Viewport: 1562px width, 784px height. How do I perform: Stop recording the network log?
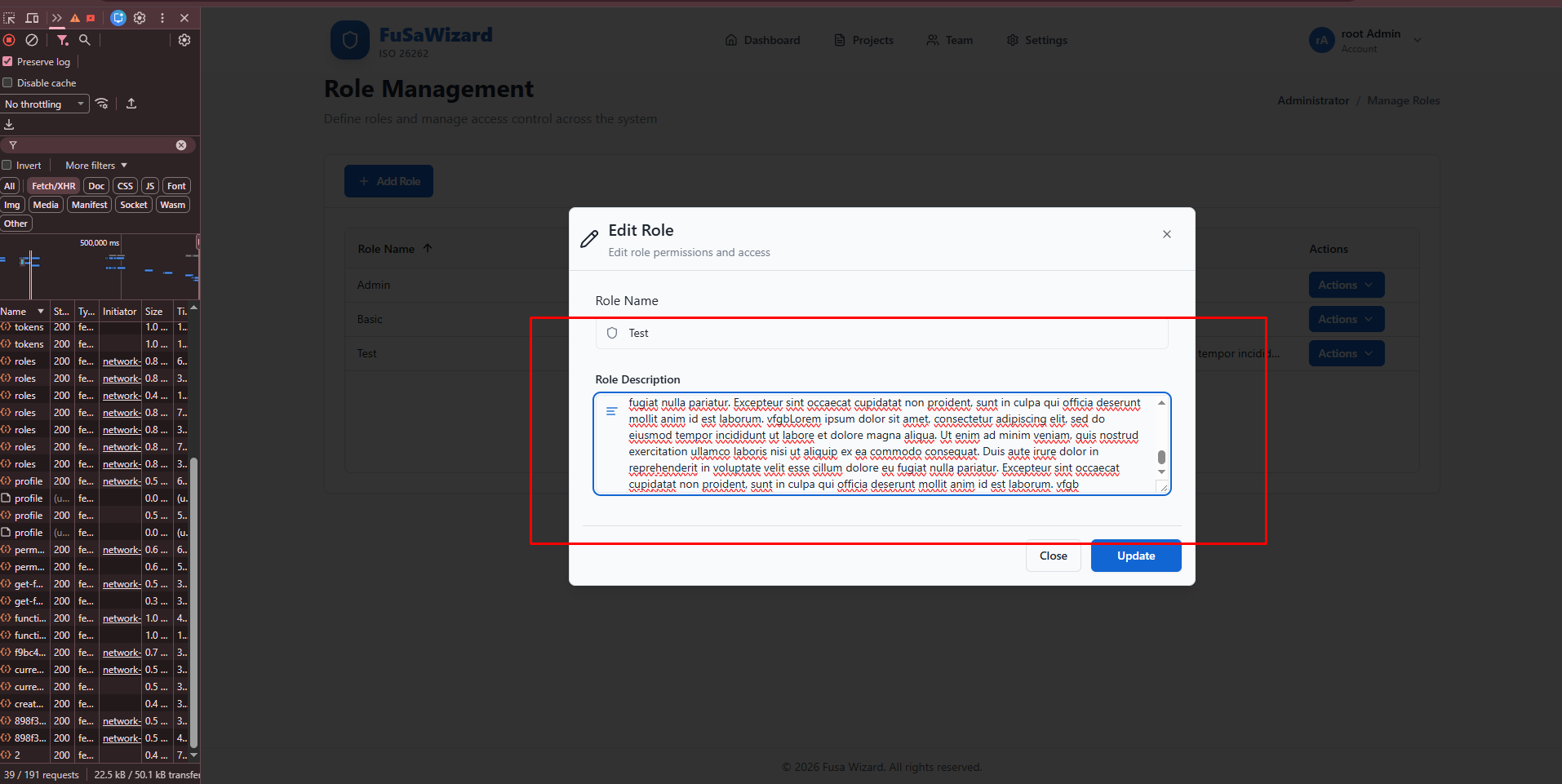click(x=9, y=40)
